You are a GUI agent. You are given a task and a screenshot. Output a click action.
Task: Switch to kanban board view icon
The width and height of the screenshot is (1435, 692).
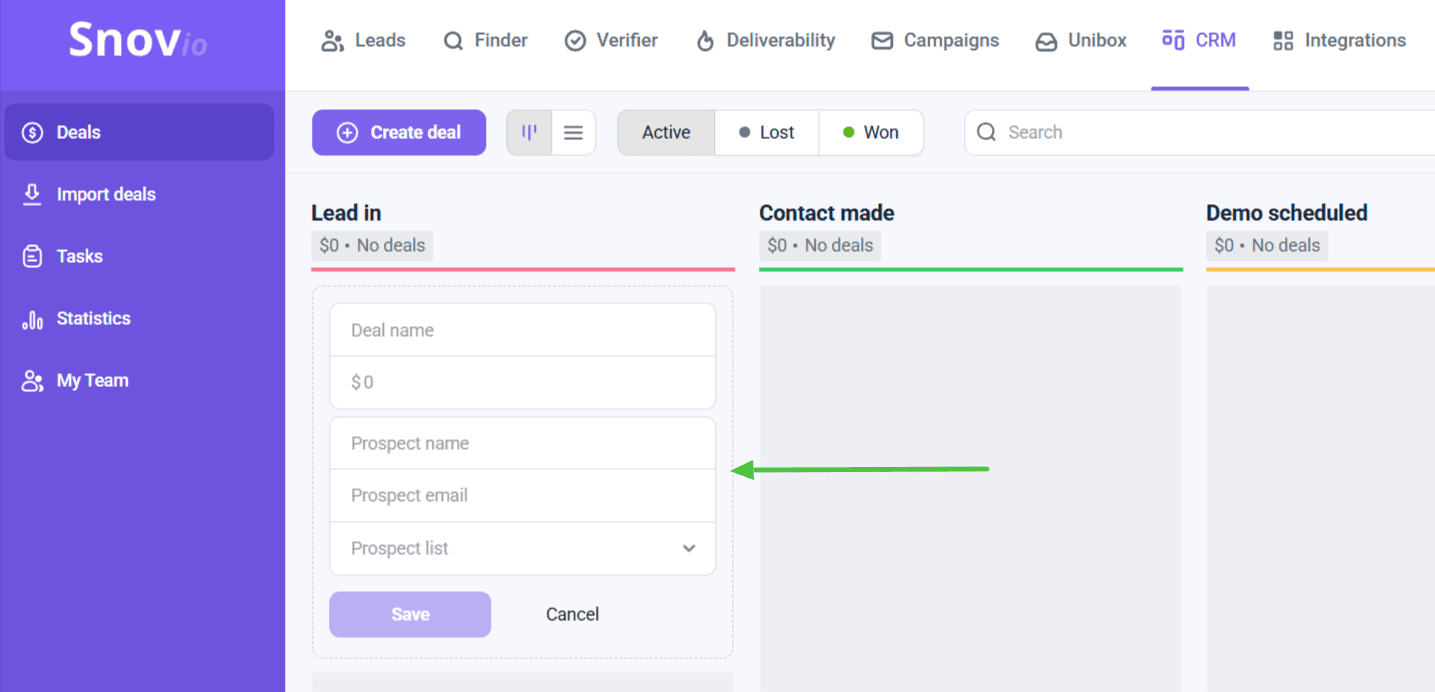tap(529, 132)
